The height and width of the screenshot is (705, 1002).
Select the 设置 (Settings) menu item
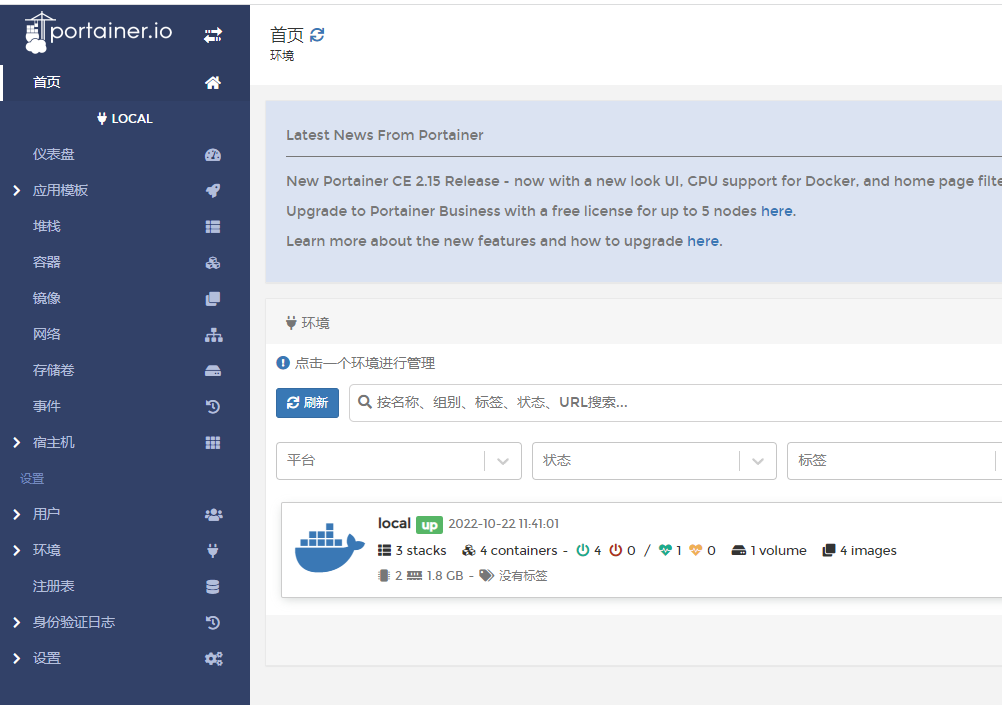(x=44, y=658)
